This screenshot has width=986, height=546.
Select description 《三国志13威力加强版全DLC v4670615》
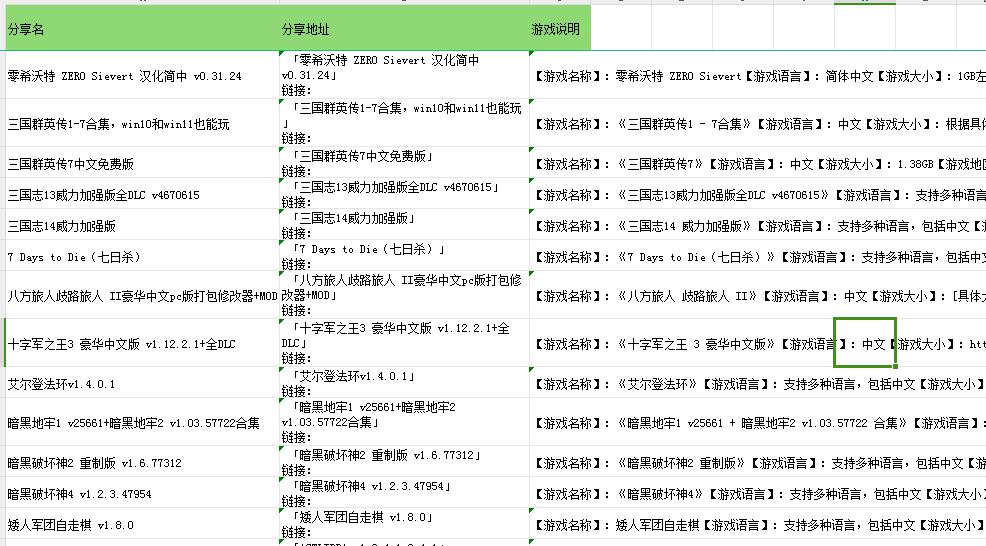[758, 194]
